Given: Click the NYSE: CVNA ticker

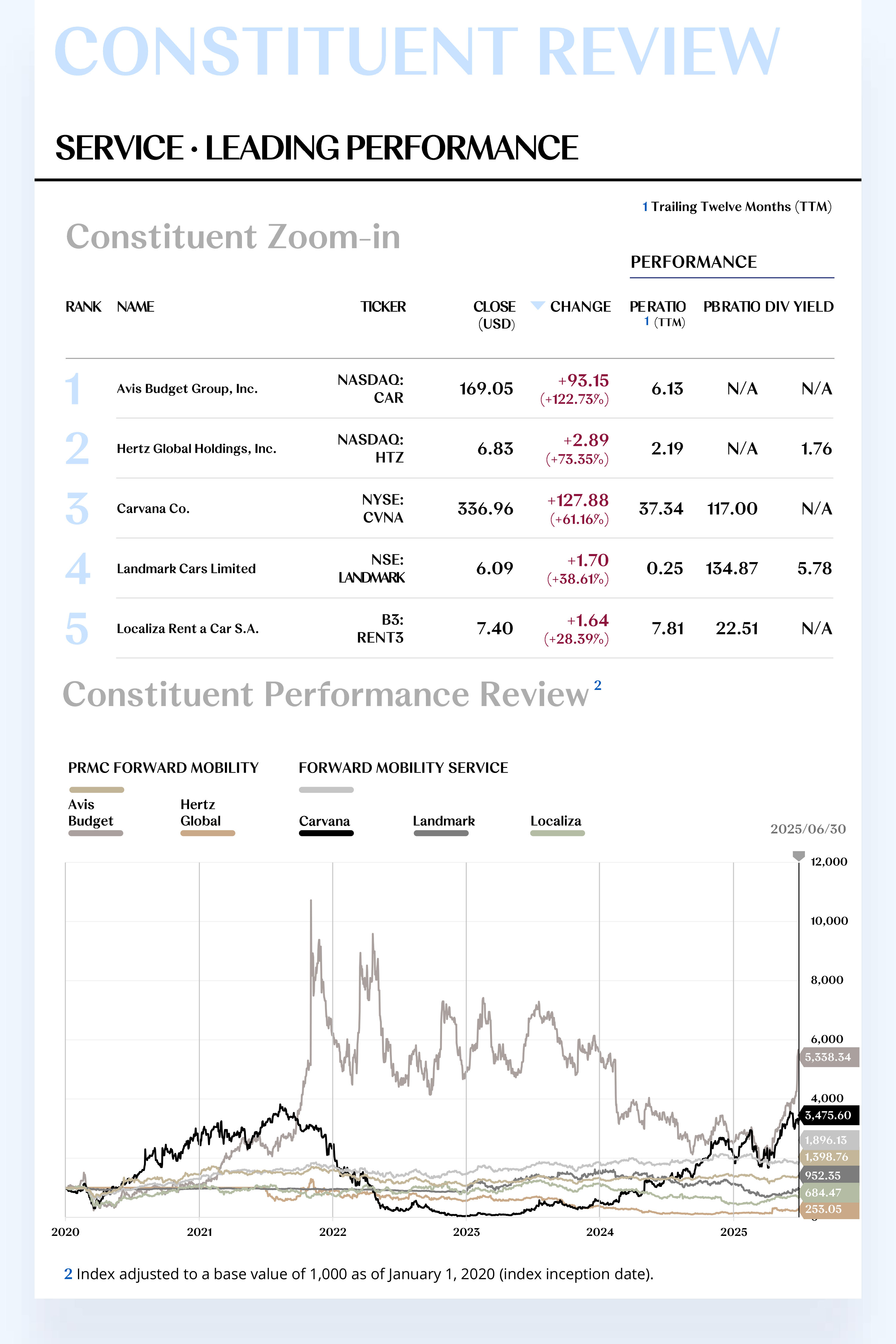Looking at the screenshot, I should (x=383, y=509).
